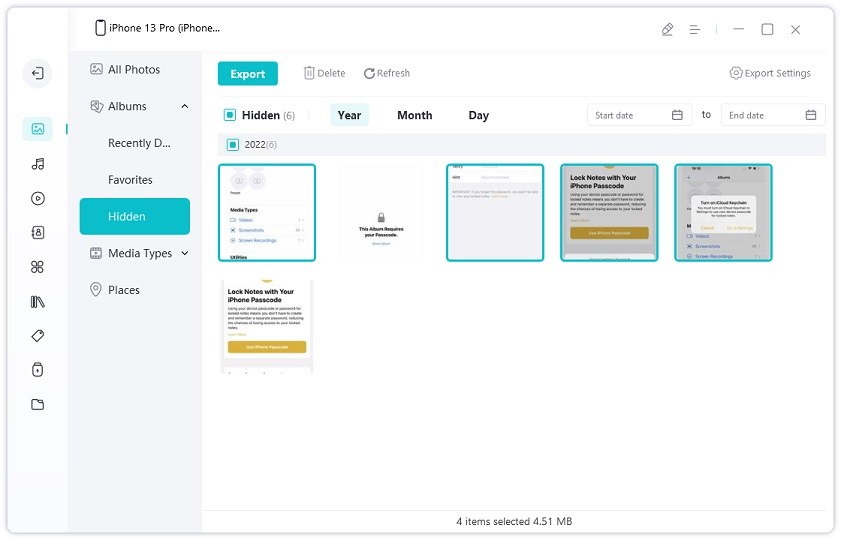Toggle the 2022 group checkbox
This screenshot has width=841, height=540.
pyautogui.click(x=233, y=145)
